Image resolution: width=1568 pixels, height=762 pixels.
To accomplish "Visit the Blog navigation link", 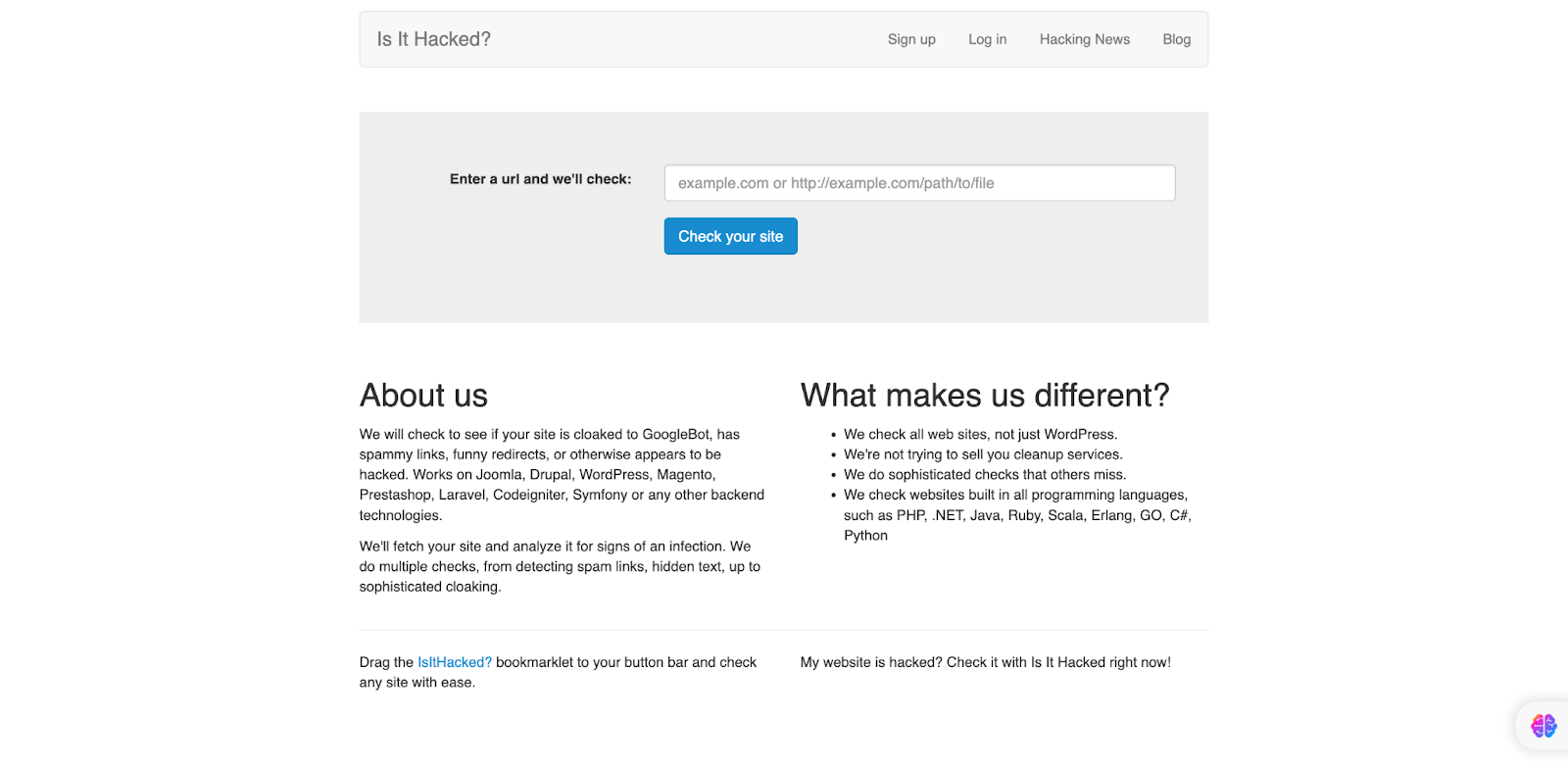I will click(x=1176, y=39).
